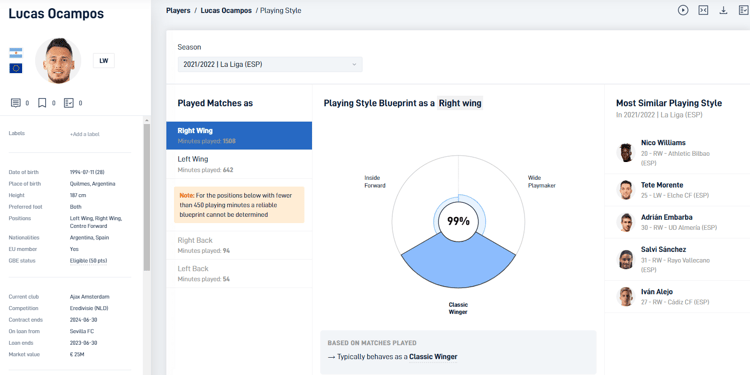This screenshot has height=375, width=750.
Task: Open Lucas Ocampos breadcrumb link
Action: pos(226,11)
